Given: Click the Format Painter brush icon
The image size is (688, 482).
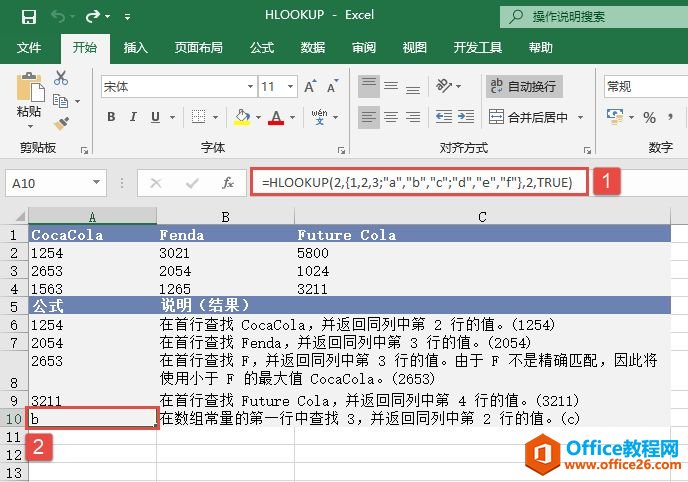Looking at the screenshot, I should (x=61, y=123).
